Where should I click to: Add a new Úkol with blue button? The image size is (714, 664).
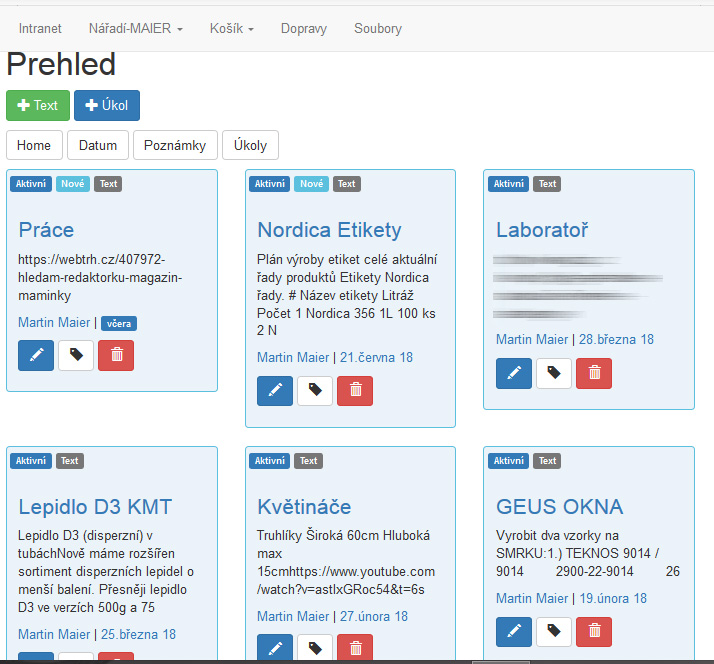click(x=107, y=105)
